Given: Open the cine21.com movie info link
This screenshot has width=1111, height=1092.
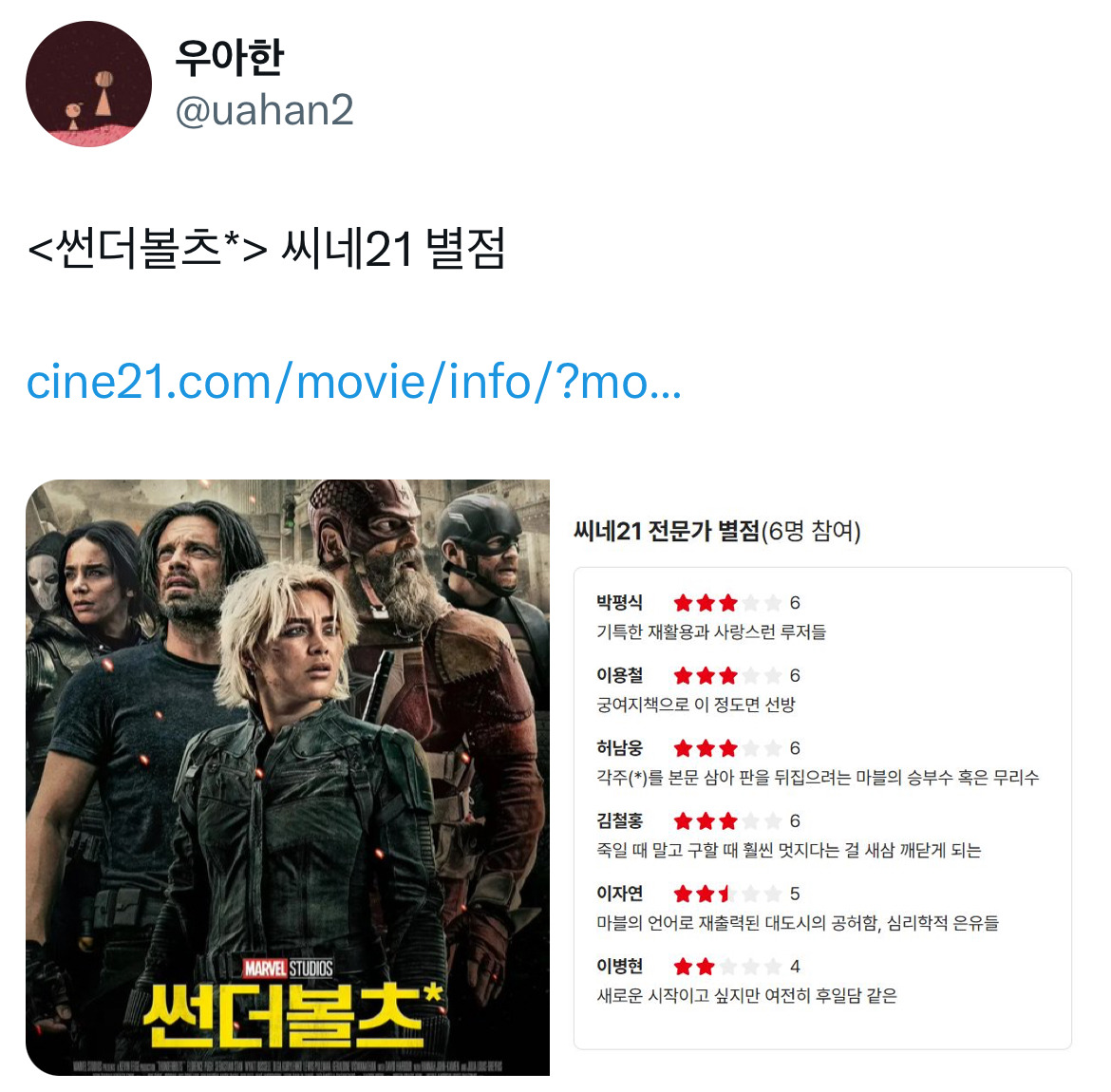Looking at the screenshot, I should coord(353,381).
